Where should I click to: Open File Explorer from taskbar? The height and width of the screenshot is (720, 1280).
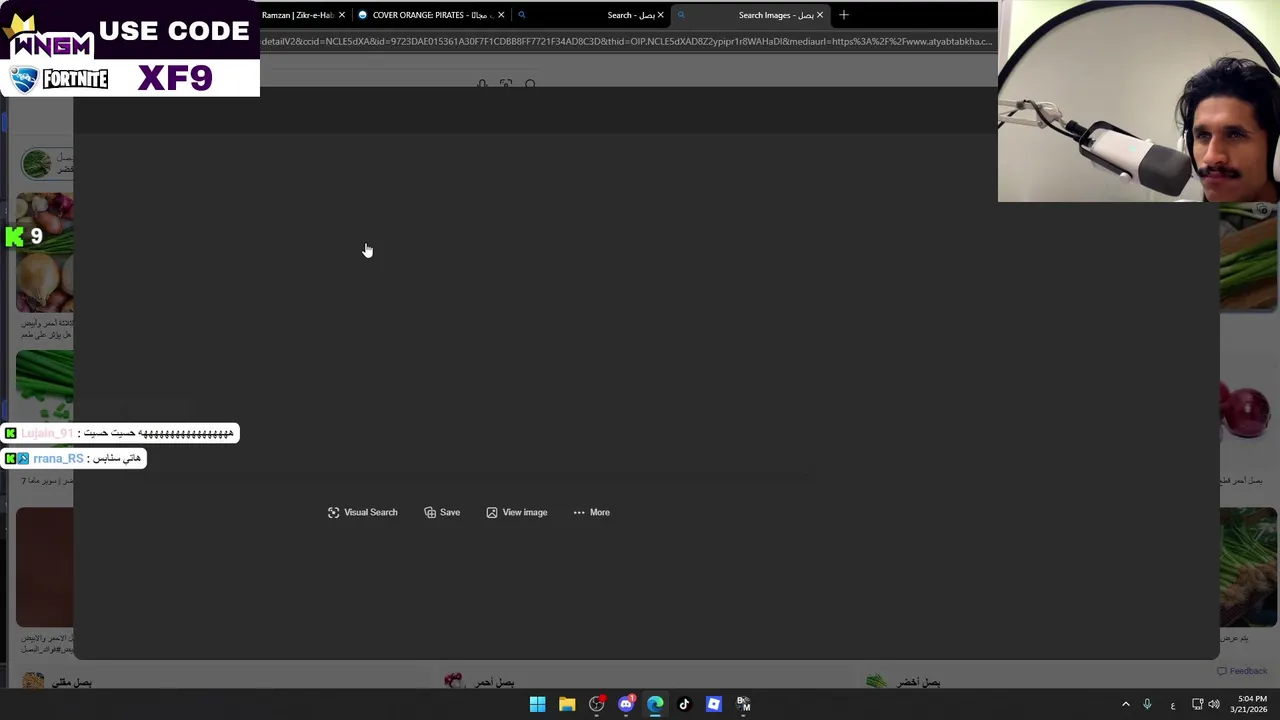point(567,704)
